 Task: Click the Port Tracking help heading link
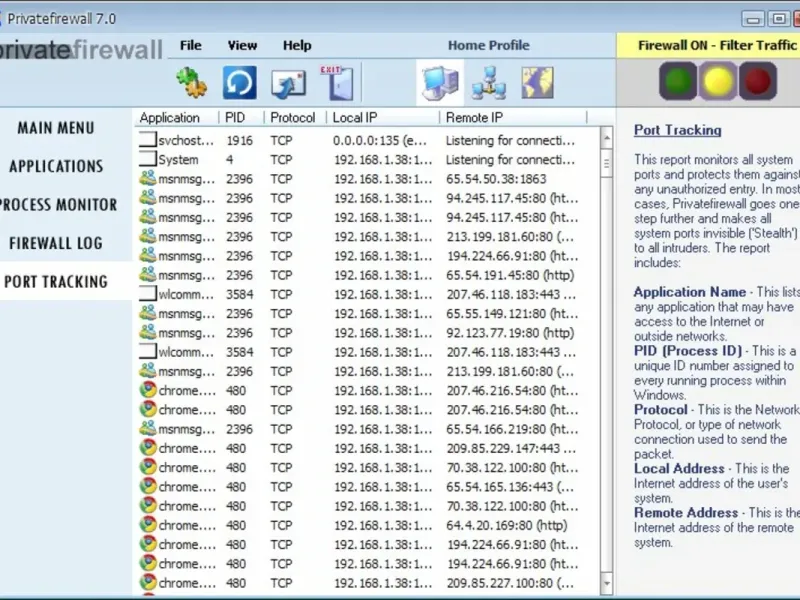tap(678, 130)
